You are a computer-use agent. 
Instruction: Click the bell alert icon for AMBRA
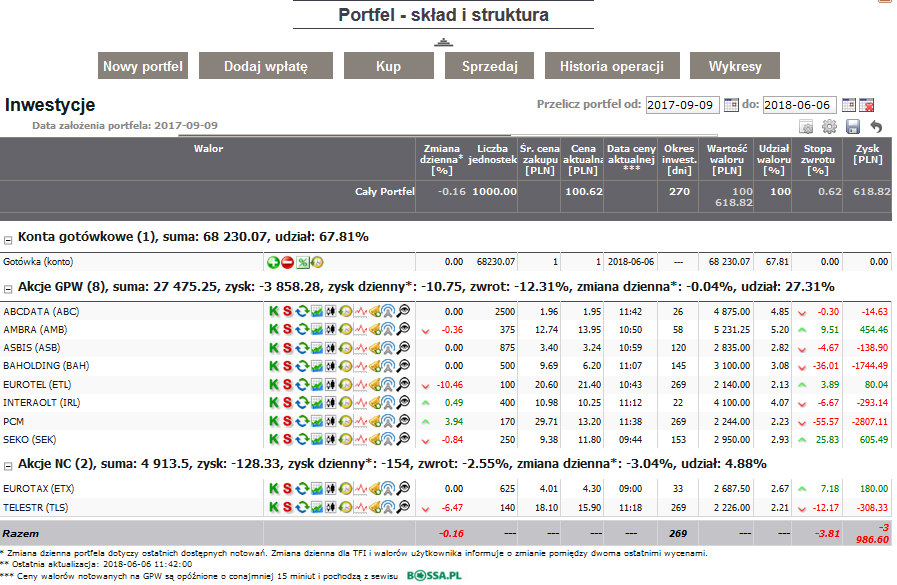point(375,329)
